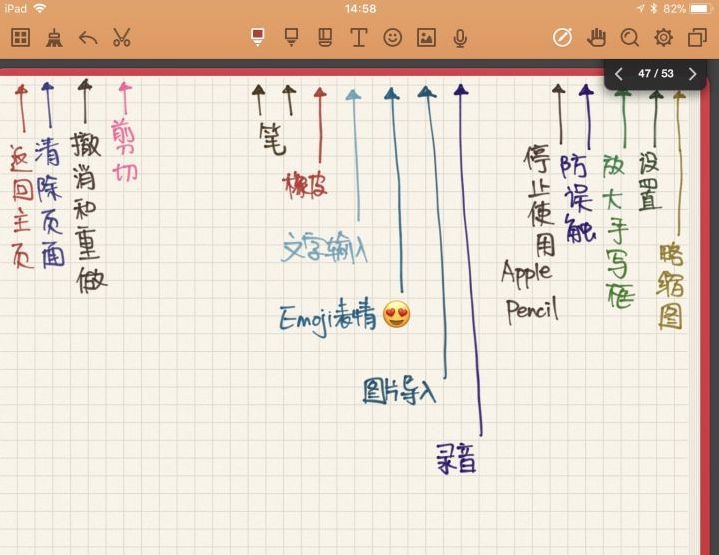Select the highlighter pen tool
The width and height of the screenshot is (719, 555).
tap(291, 37)
